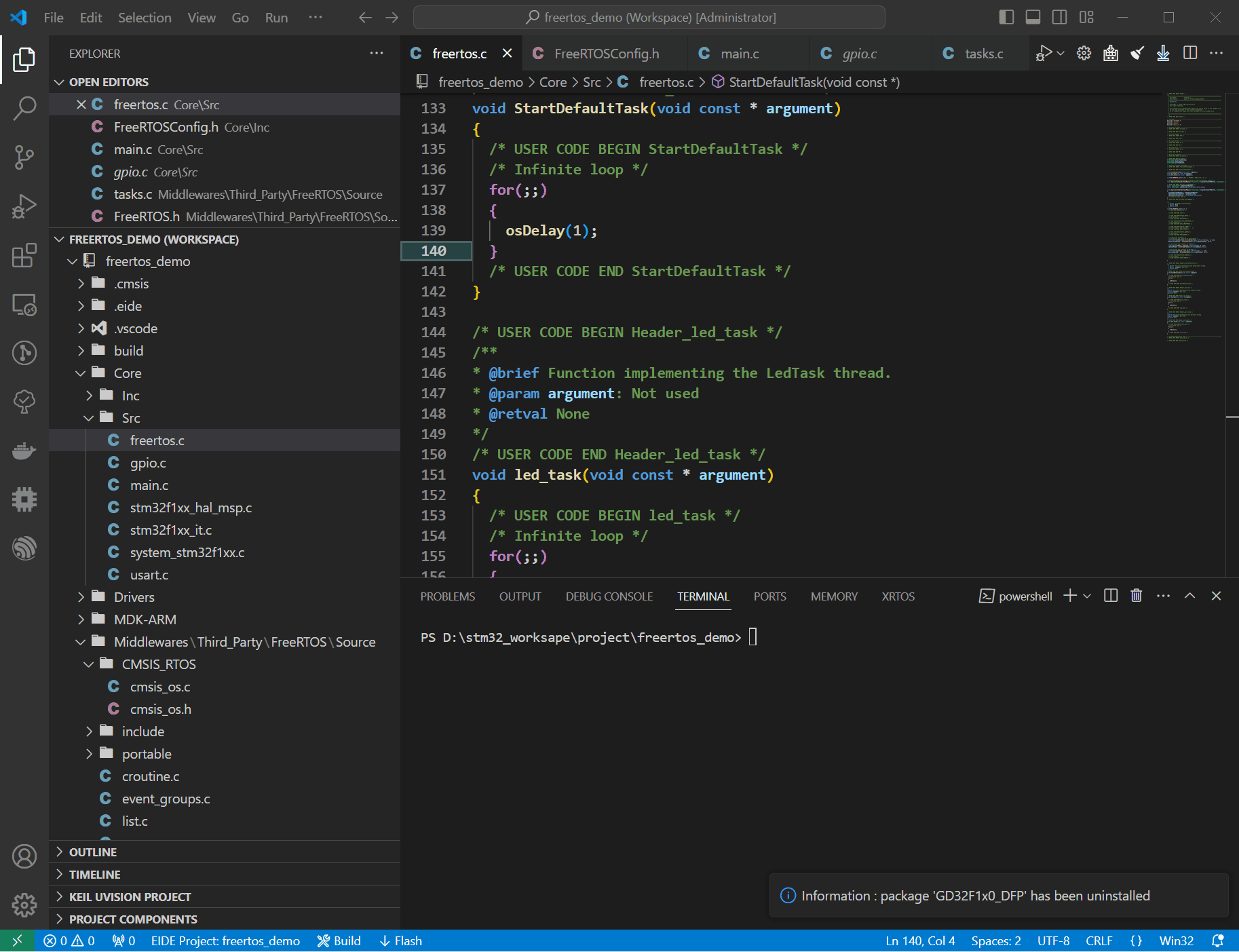Viewport: 1239px width, 952px height.
Task: Open the Extensions view
Action: [x=24, y=255]
